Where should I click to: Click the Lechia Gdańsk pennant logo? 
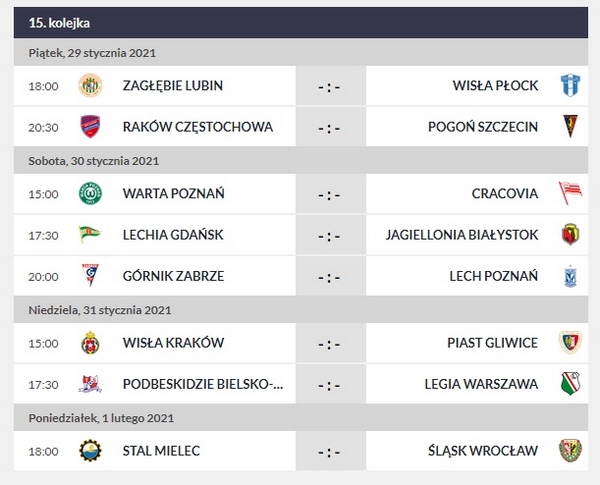pyautogui.click(x=91, y=234)
